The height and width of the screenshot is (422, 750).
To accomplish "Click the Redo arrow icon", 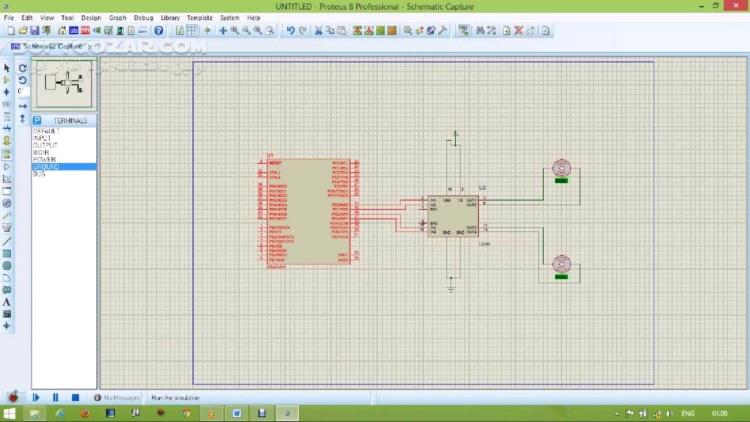I will tap(303, 31).
